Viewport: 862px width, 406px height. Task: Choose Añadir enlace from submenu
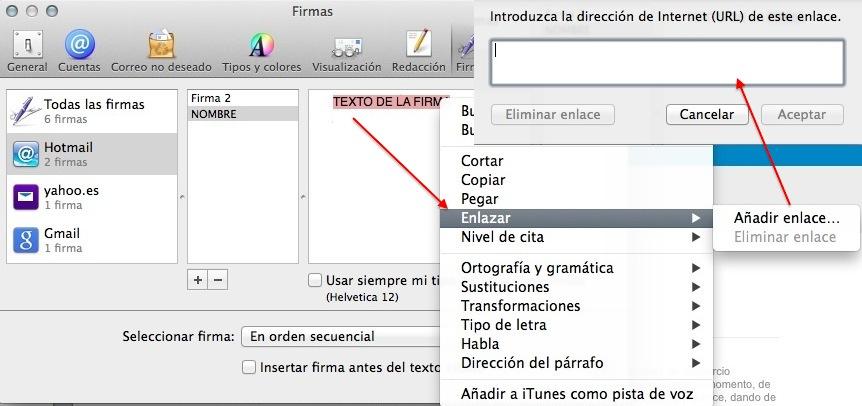coord(786,218)
